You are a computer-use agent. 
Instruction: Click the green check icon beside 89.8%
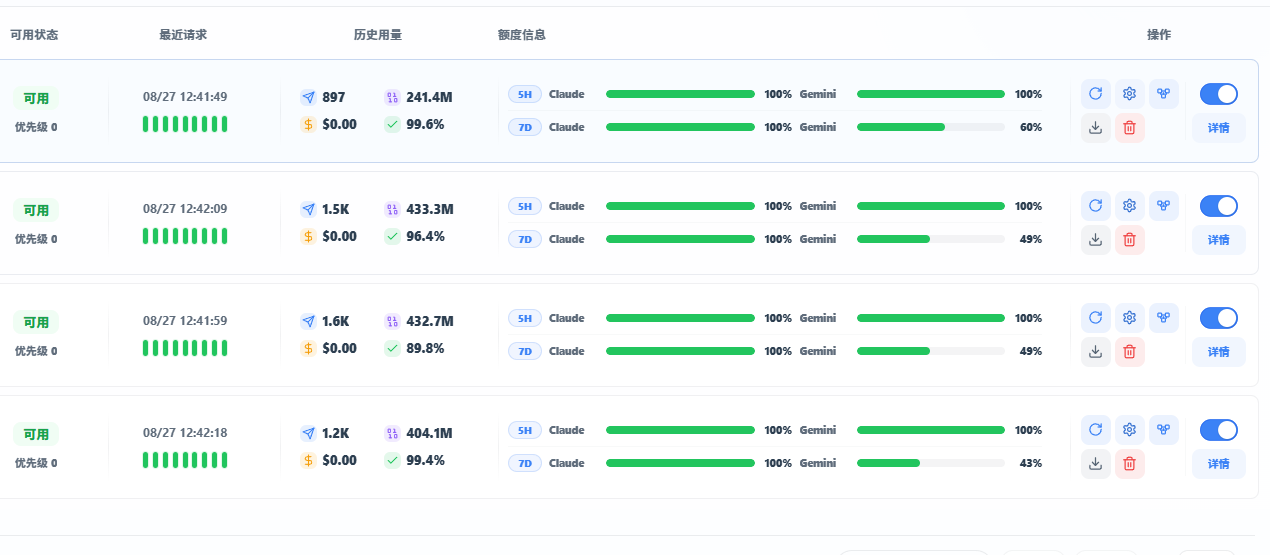[392, 349]
